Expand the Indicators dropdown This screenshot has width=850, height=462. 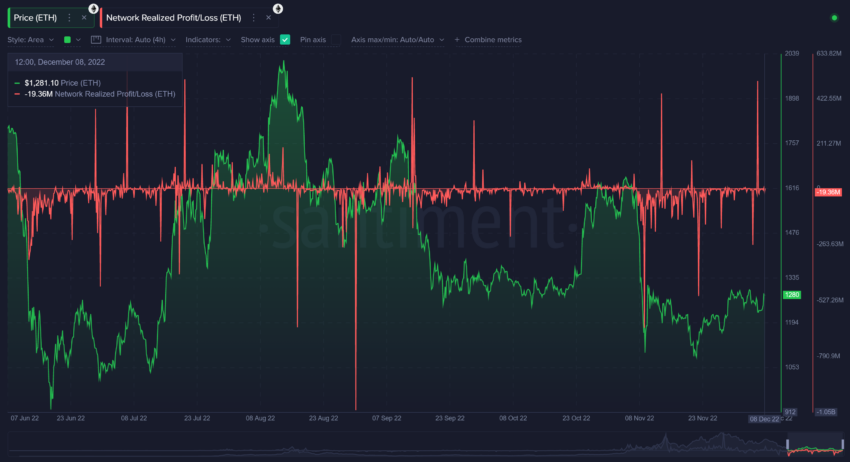(x=208, y=40)
